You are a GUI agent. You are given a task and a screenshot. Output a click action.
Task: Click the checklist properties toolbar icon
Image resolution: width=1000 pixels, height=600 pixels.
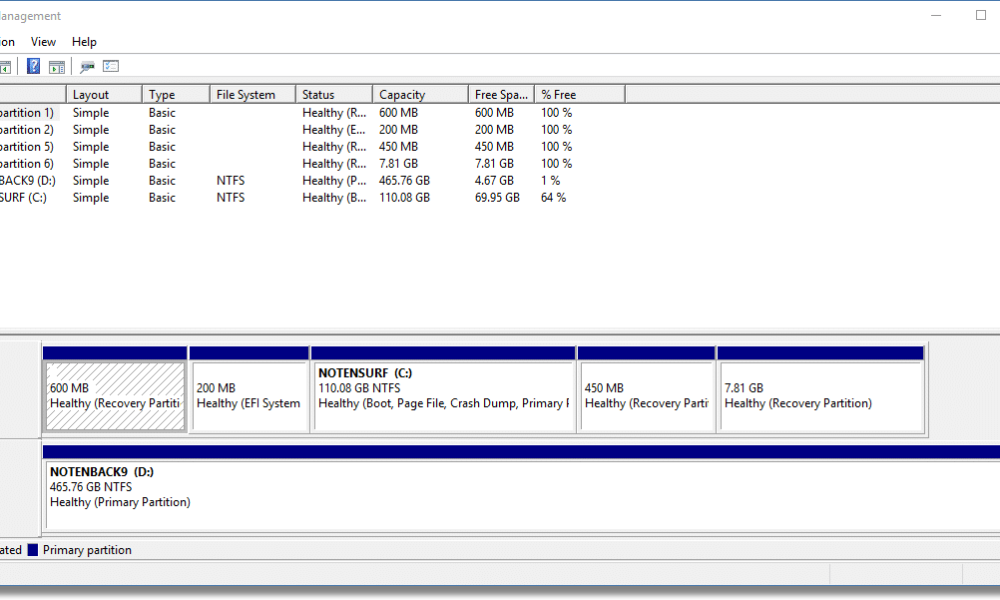pyautogui.click(x=110, y=66)
